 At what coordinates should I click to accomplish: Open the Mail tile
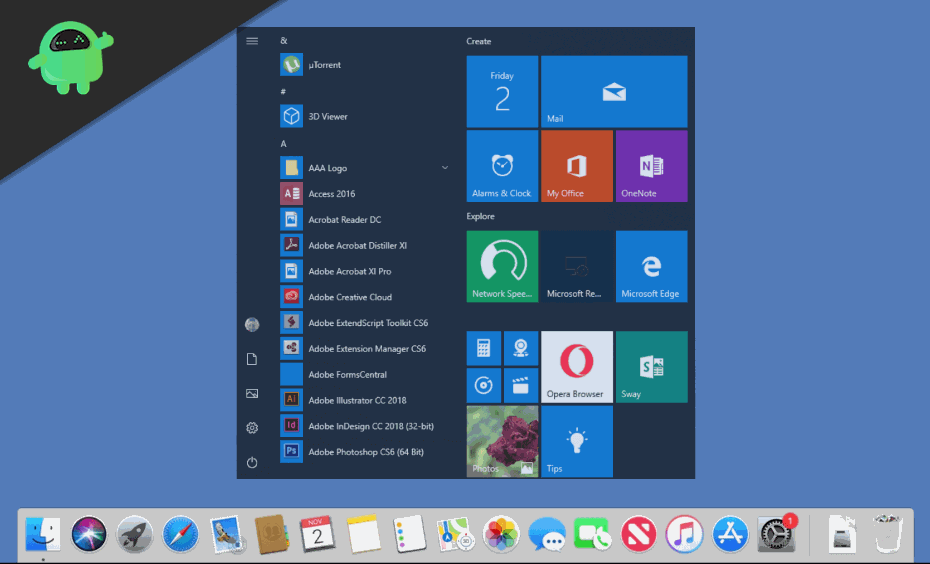(613, 92)
